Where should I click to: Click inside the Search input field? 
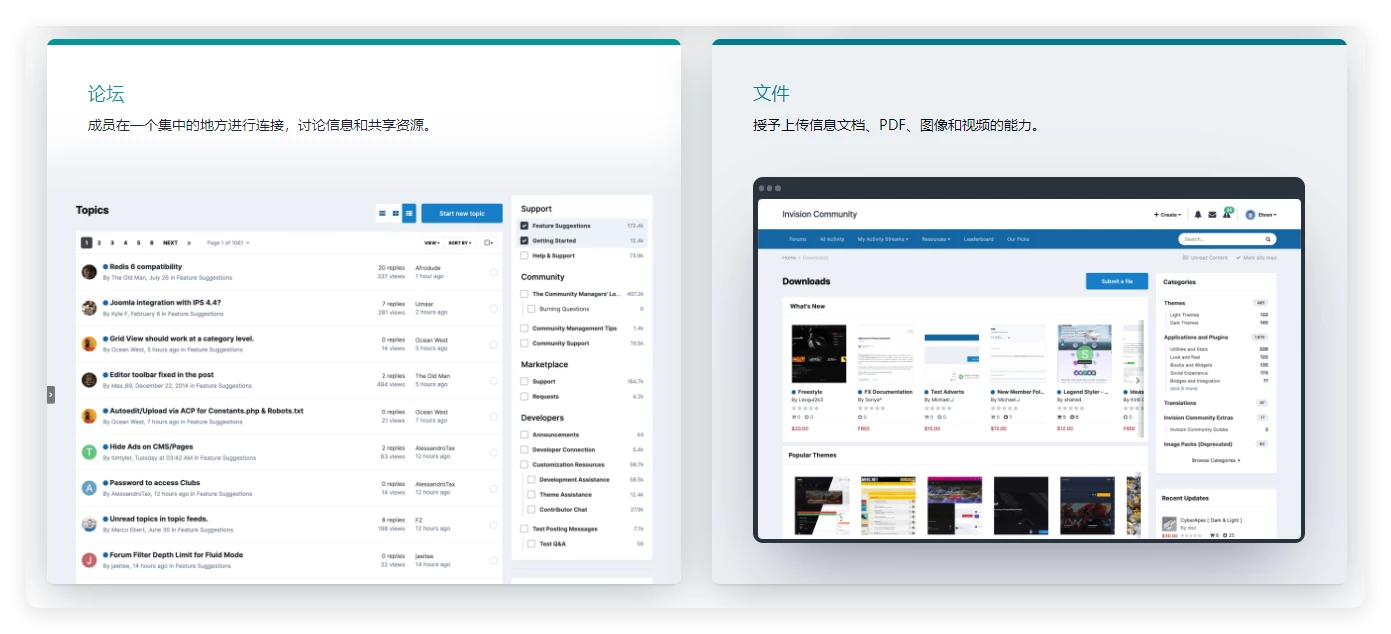(x=1220, y=240)
